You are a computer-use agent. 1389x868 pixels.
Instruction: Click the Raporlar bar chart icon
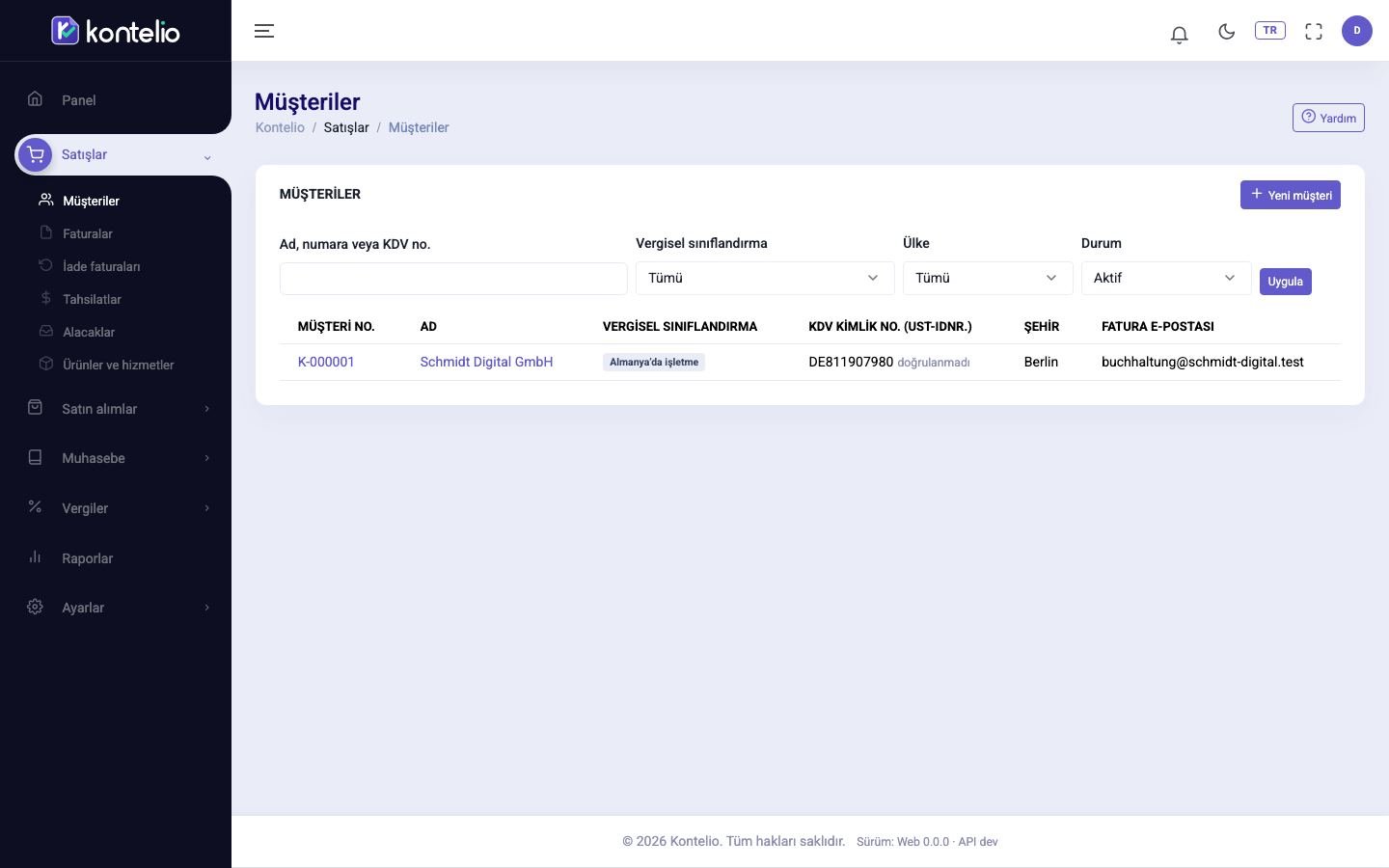coord(35,556)
